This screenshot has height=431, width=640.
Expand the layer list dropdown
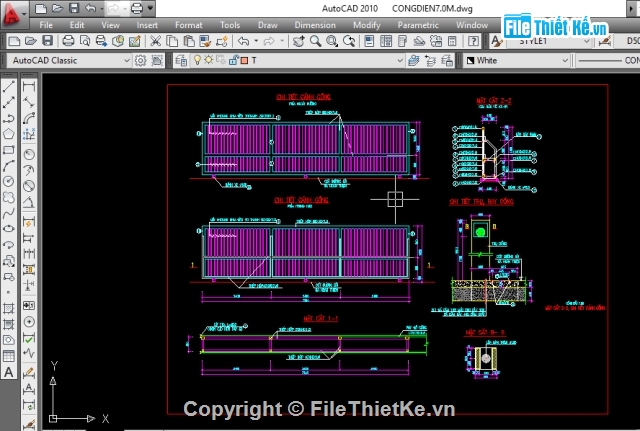[x=400, y=60]
